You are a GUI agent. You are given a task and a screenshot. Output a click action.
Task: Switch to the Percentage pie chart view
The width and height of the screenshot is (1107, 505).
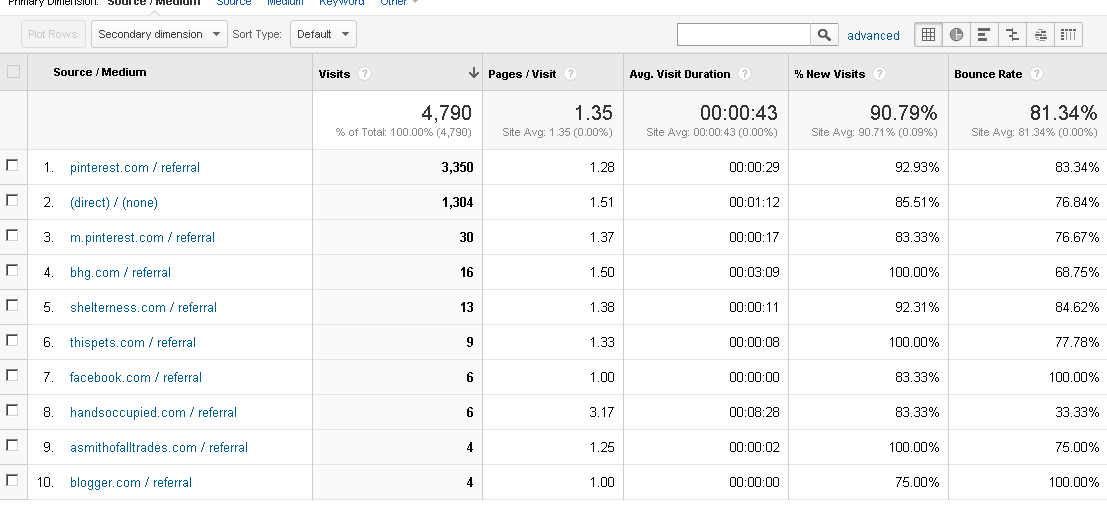956,35
